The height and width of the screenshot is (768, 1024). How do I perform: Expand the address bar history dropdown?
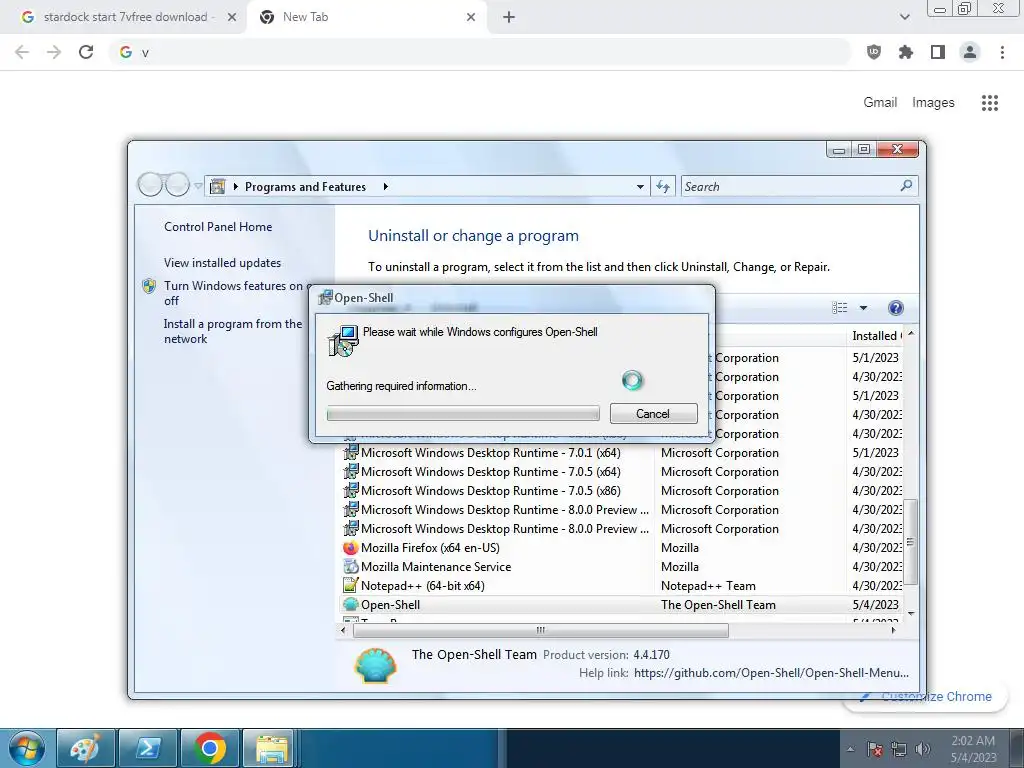coord(640,187)
